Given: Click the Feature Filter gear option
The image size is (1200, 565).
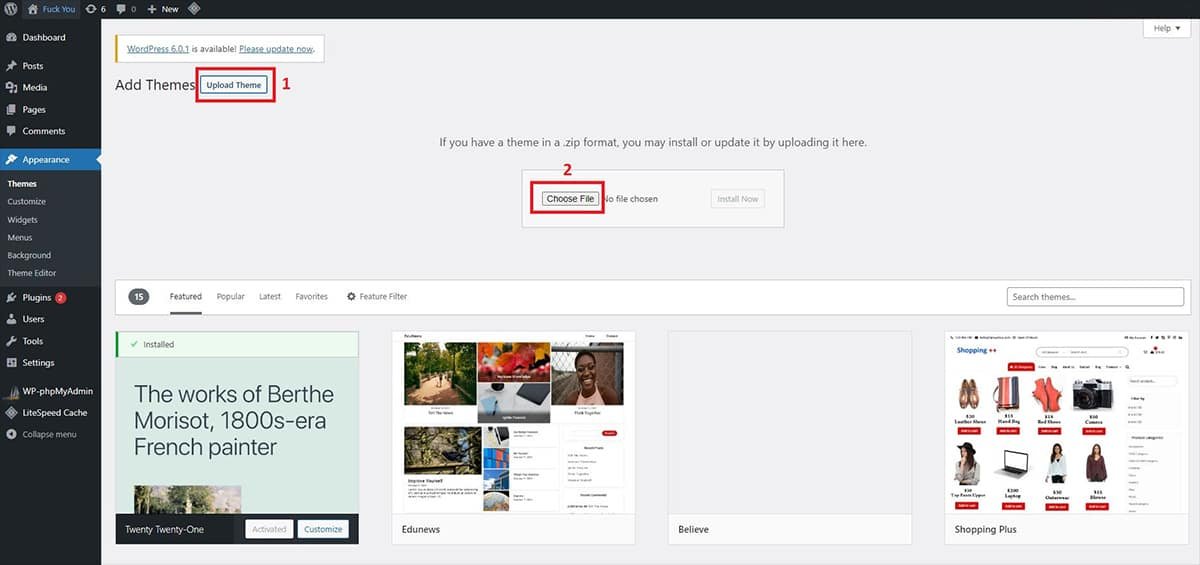Looking at the screenshot, I should [377, 297].
